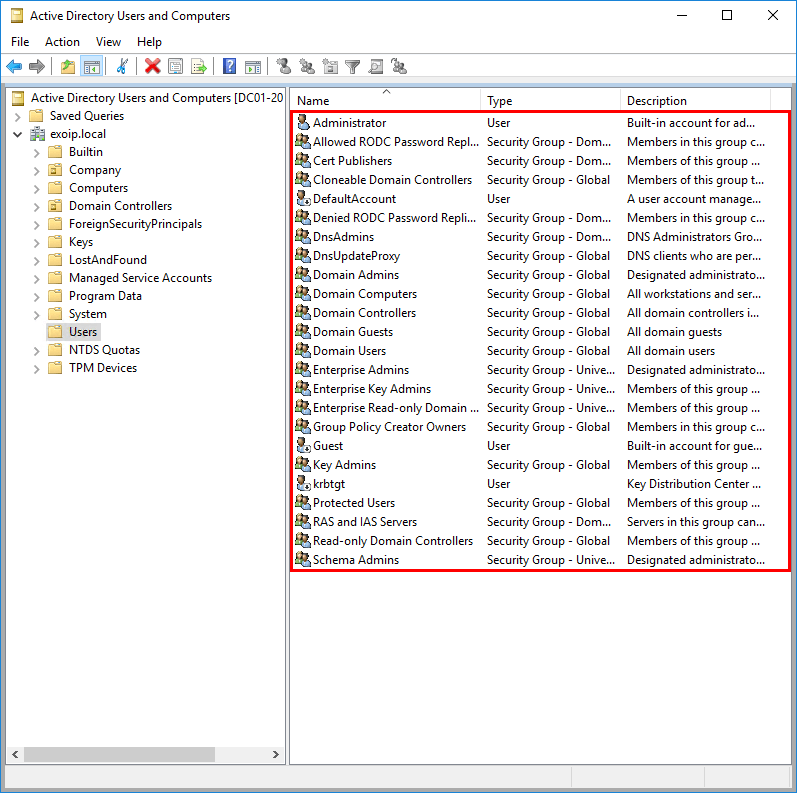Expand the Builtin container
The image size is (797, 793).
[36, 152]
